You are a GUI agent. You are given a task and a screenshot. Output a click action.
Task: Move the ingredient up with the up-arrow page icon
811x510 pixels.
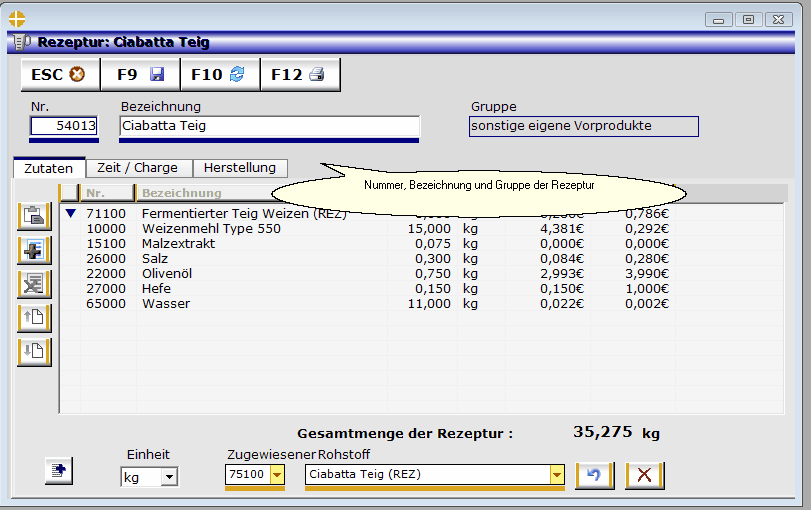point(34,318)
